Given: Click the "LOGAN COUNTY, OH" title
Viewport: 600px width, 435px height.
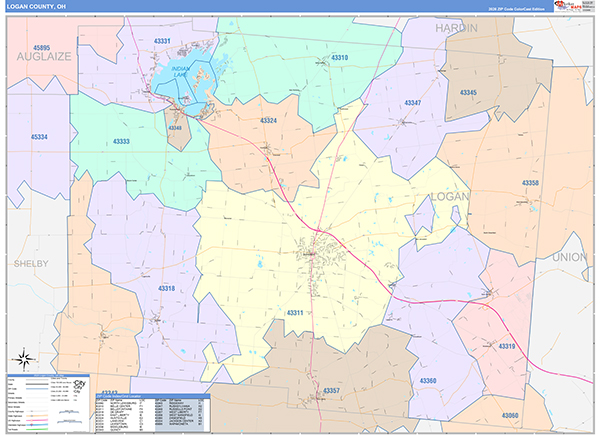Looking at the screenshot, I should pos(36,7).
